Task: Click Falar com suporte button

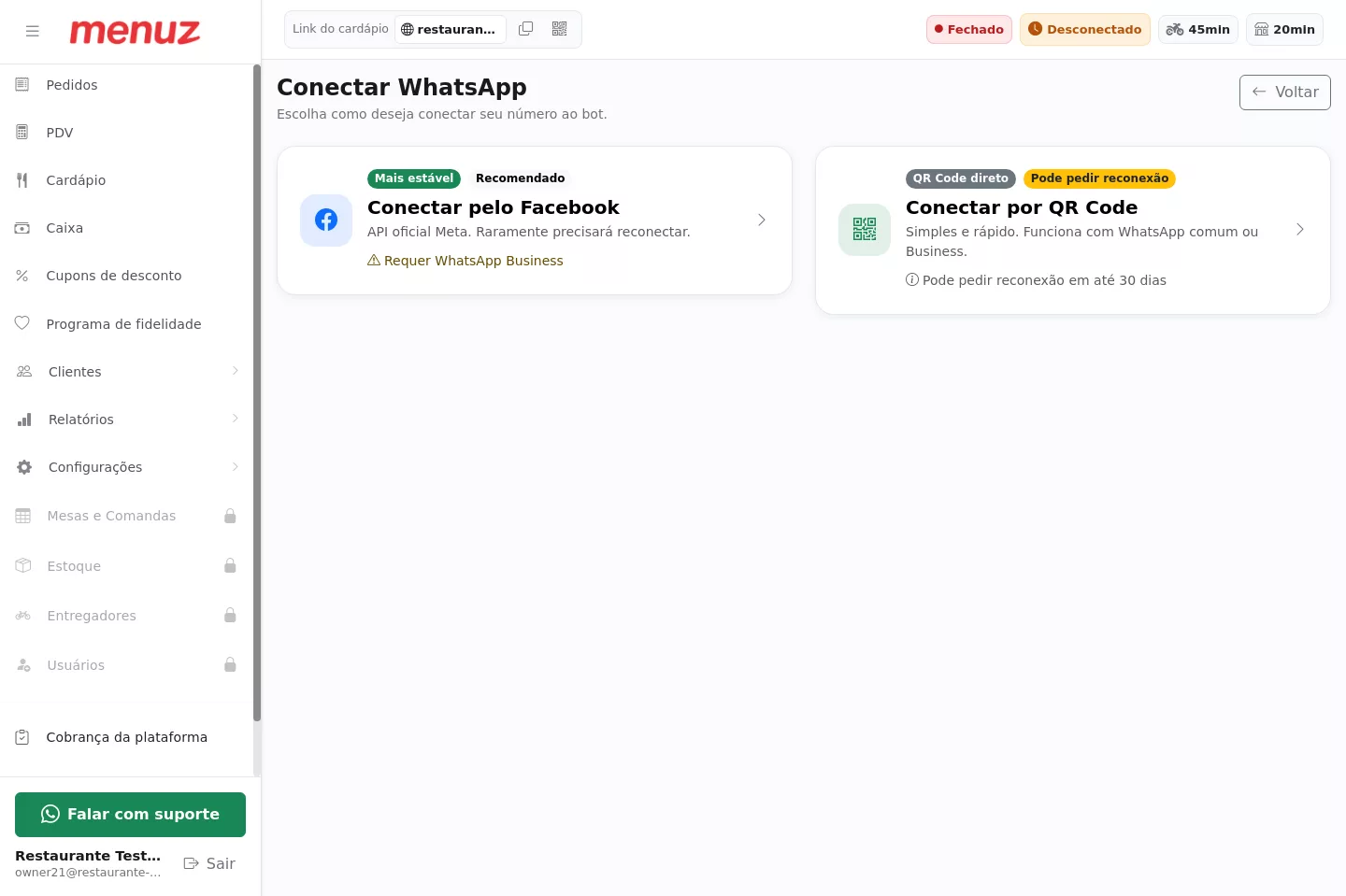Action: [x=130, y=815]
